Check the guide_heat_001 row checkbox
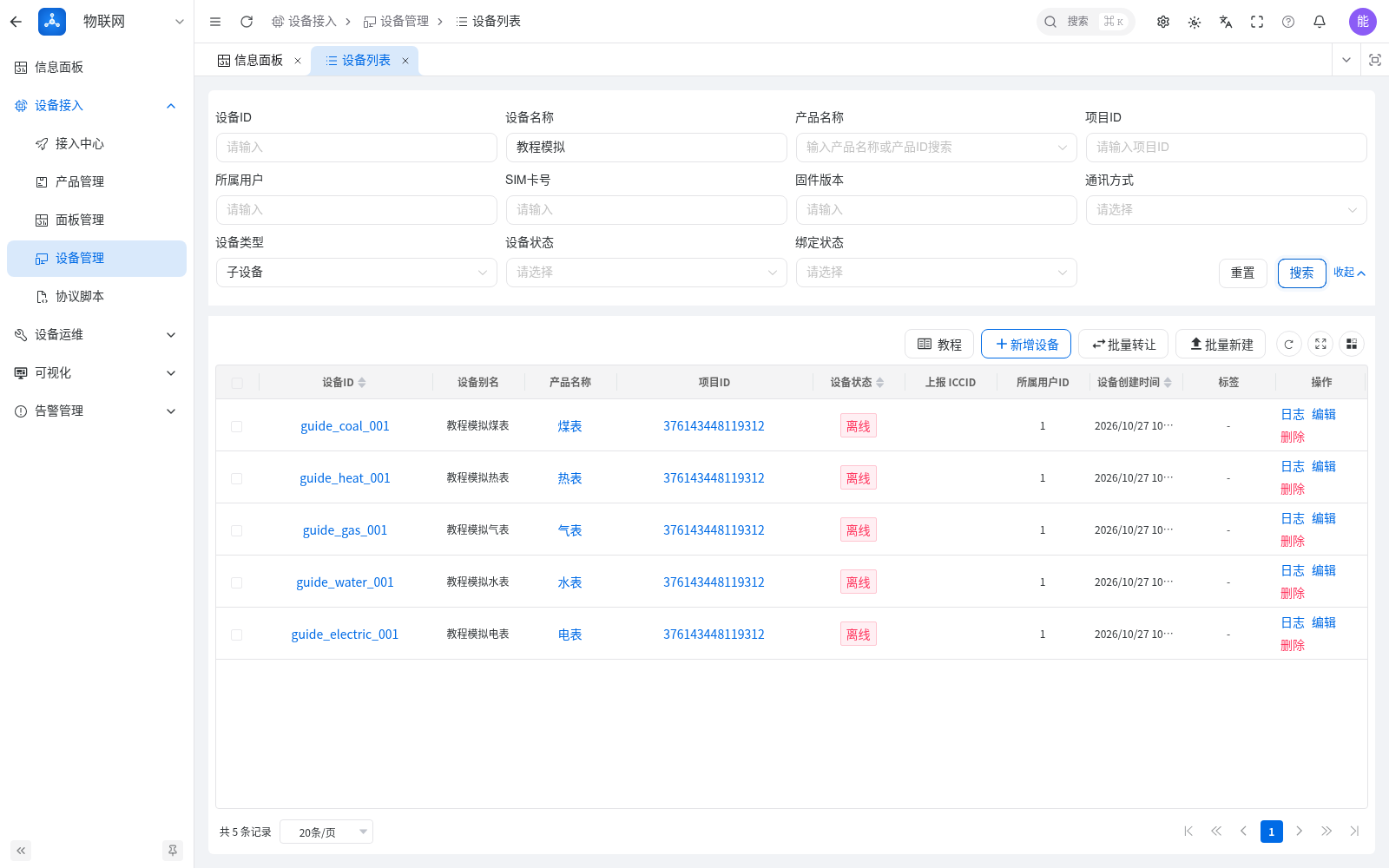 click(237, 478)
